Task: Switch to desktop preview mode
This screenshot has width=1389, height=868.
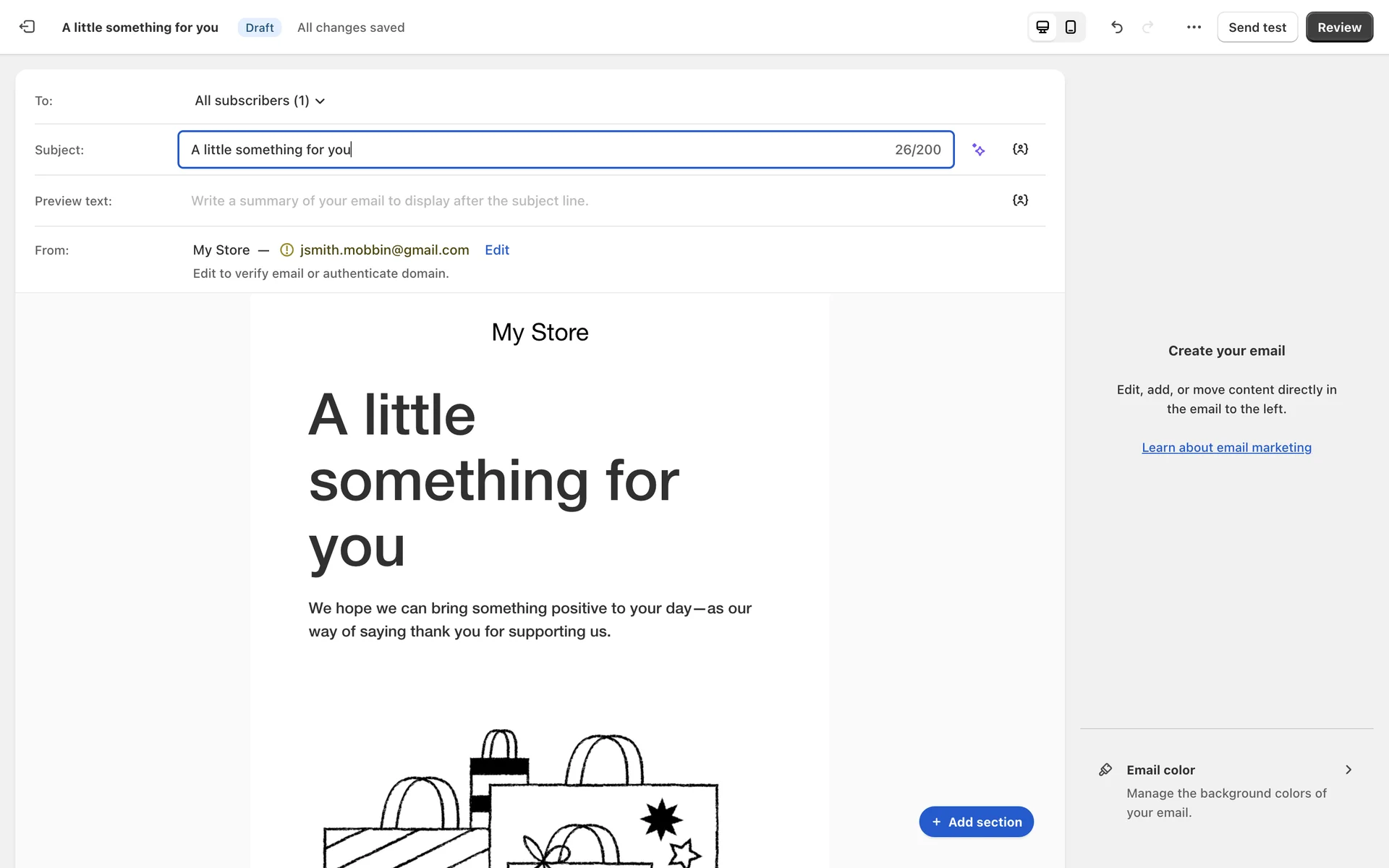Action: (1042, 27)
